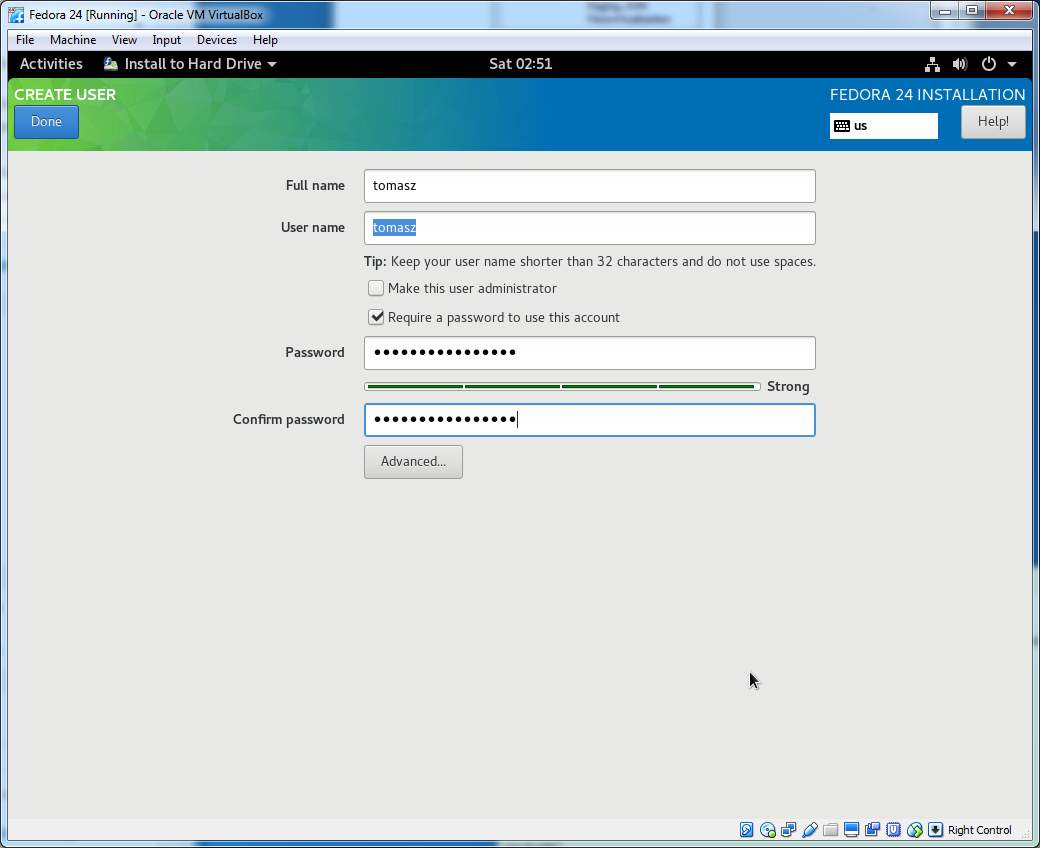Click the video capture status icon

point(872,829)
